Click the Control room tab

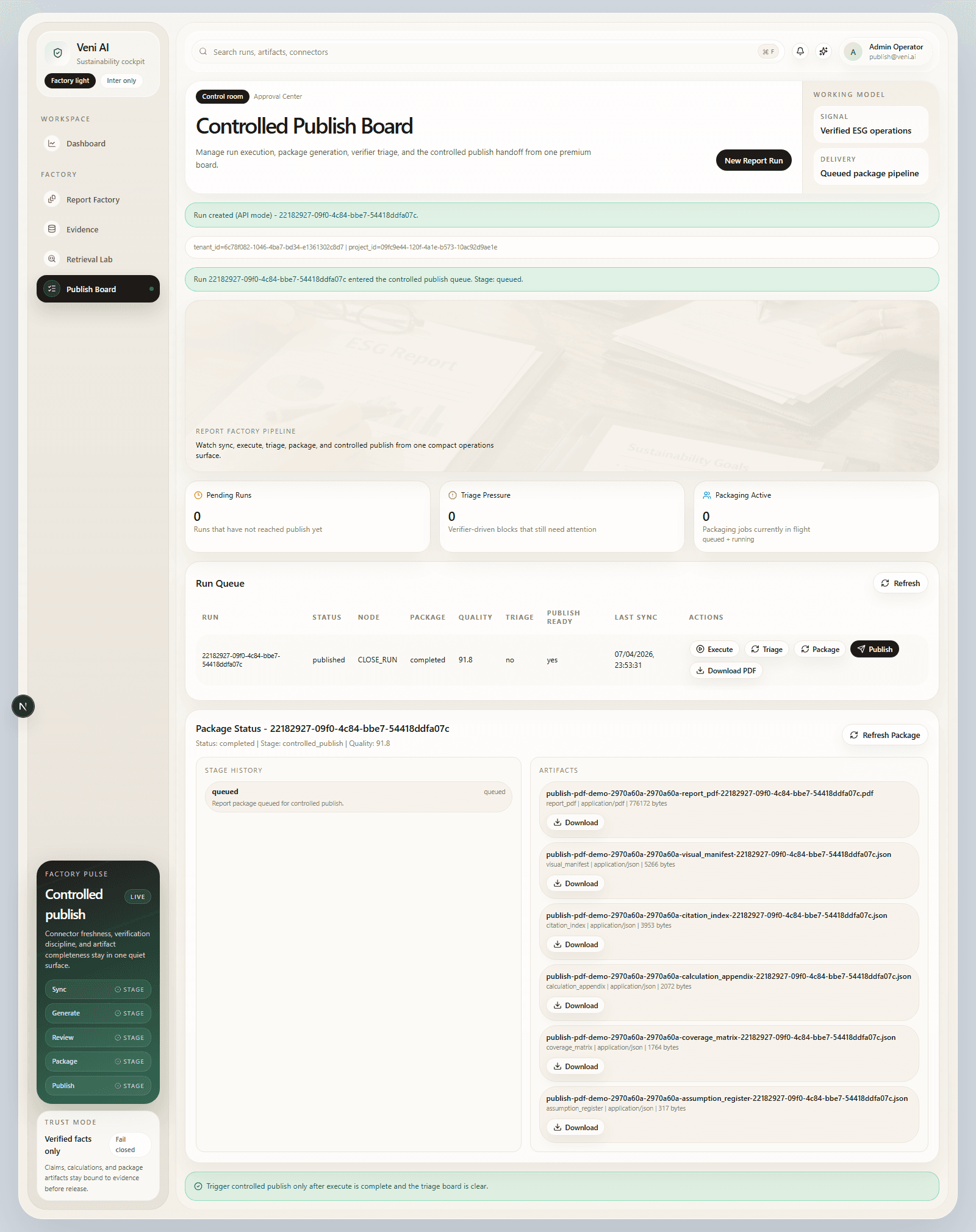(x=222, y=97)
